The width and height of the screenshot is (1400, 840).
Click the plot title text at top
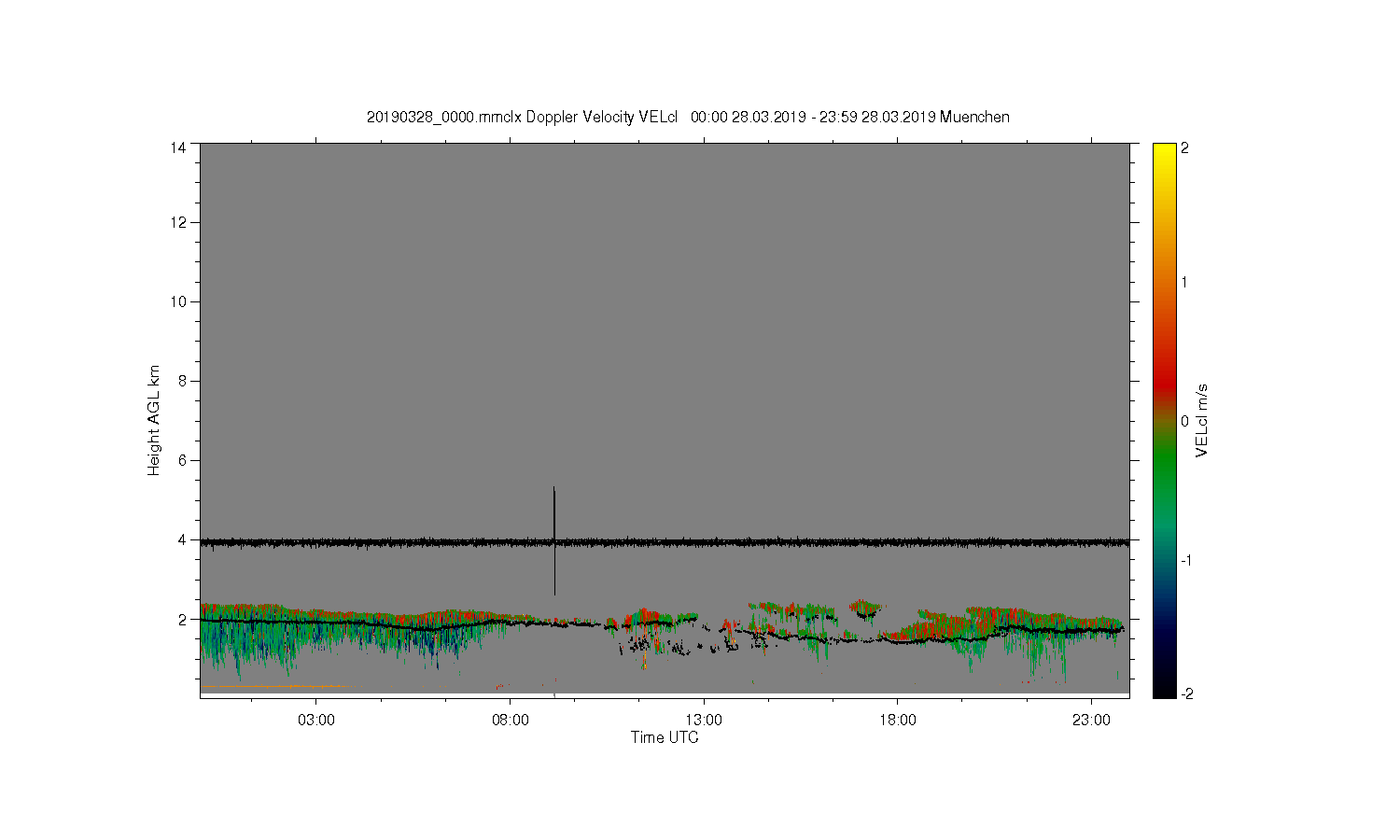[x=688, y=117]
